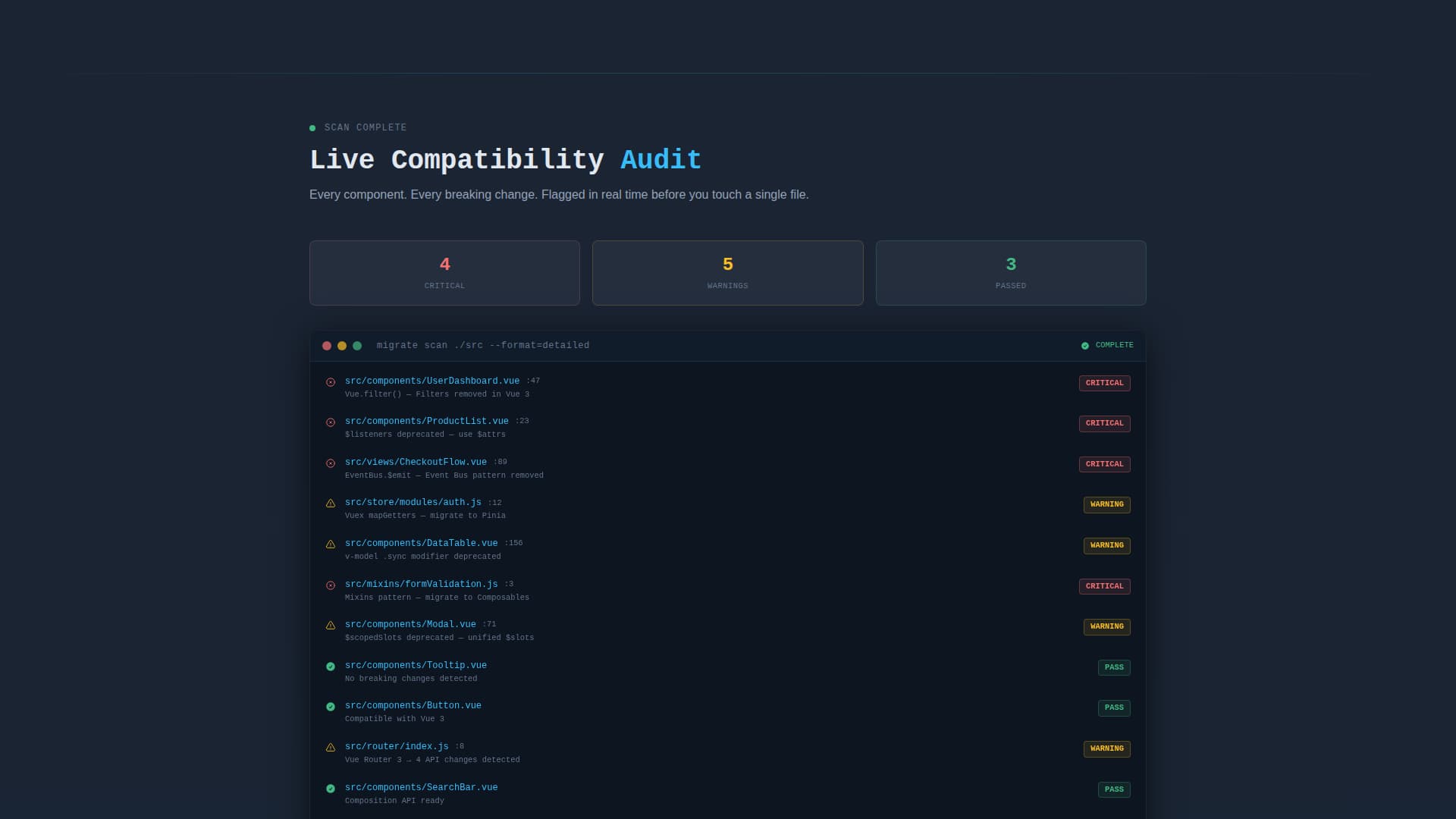Click the green check icon beside Button.vue
The image size is (1456, 819).
click(331, 707)
